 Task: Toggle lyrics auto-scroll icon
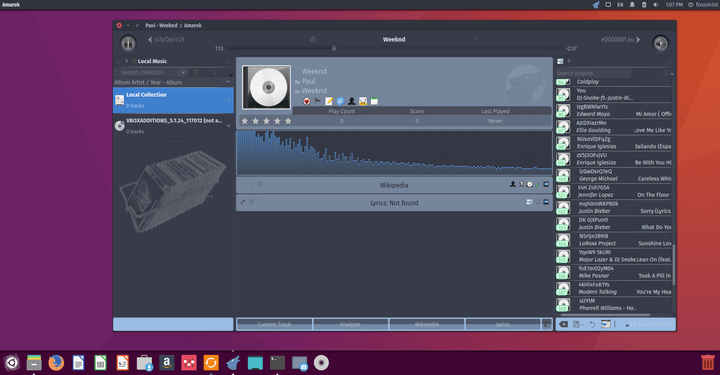pyautogui.click(x=529, y=202)
